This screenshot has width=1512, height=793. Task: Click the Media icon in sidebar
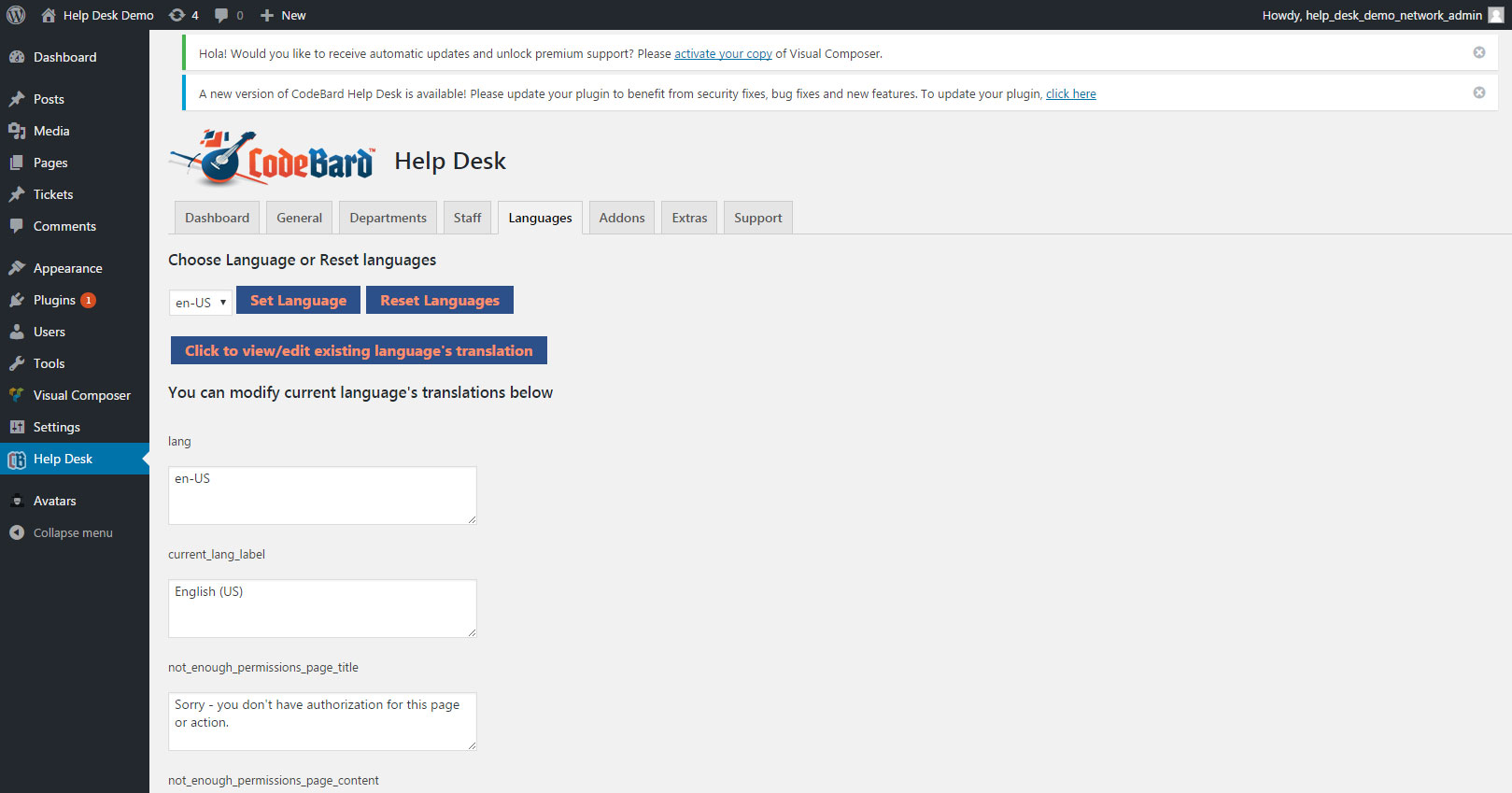coord(17,131)
